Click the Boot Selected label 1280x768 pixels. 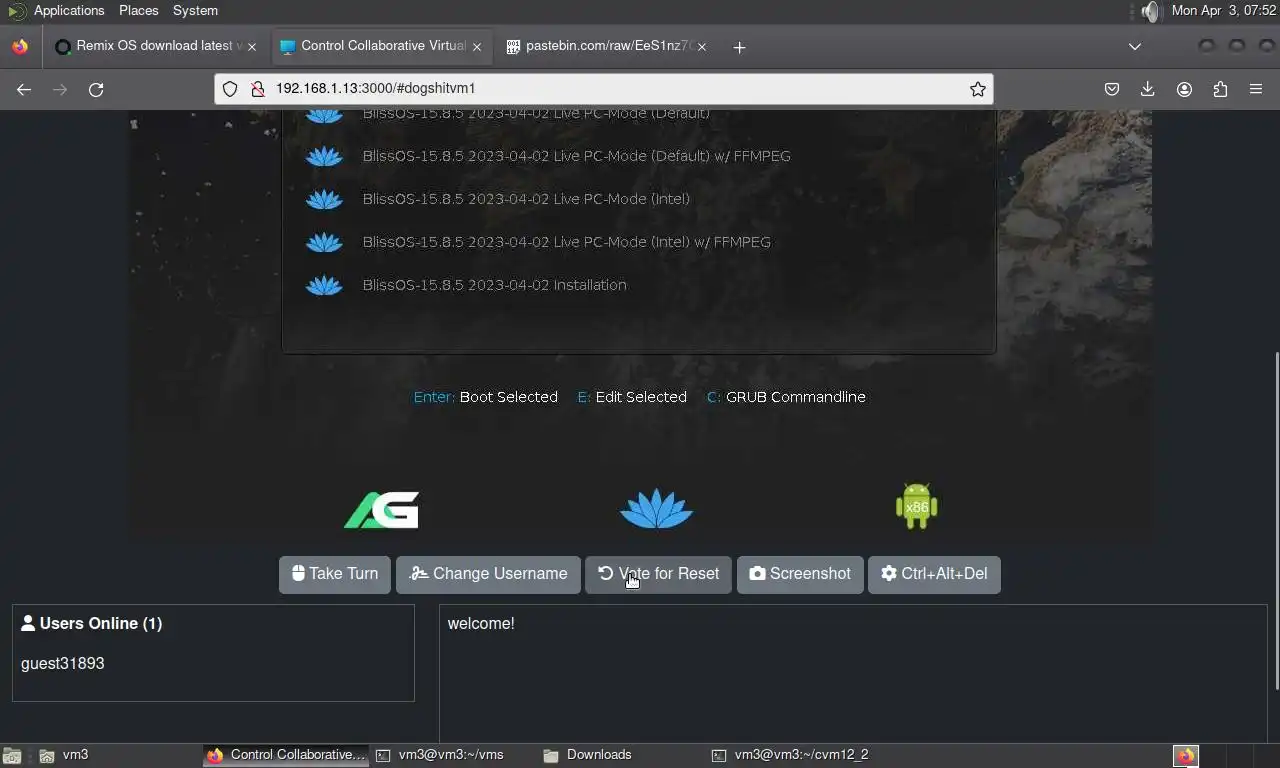[508, 397]
